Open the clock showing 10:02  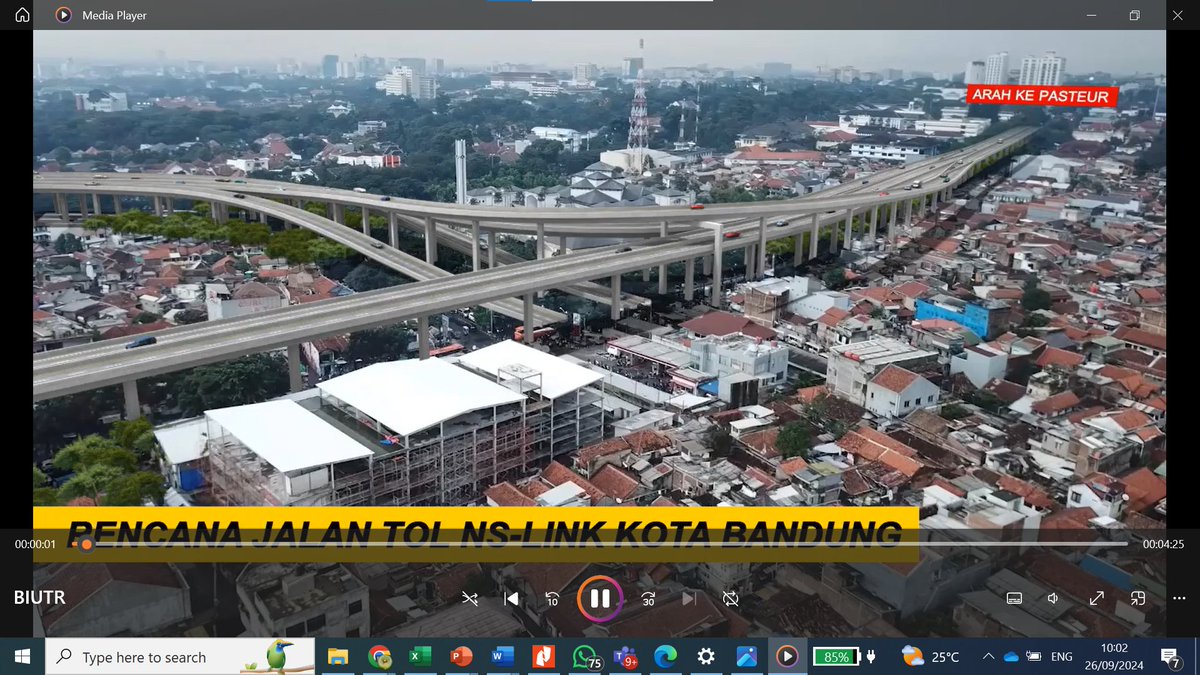1114,657
